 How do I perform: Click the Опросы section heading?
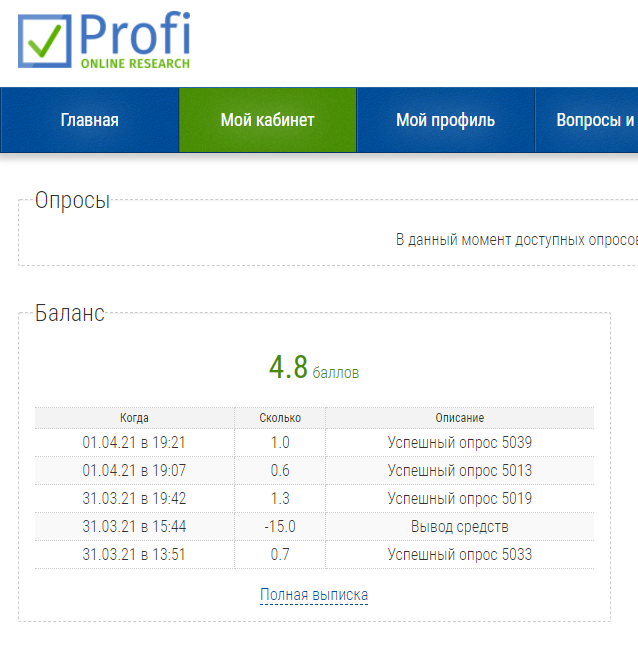pos(72,200)
